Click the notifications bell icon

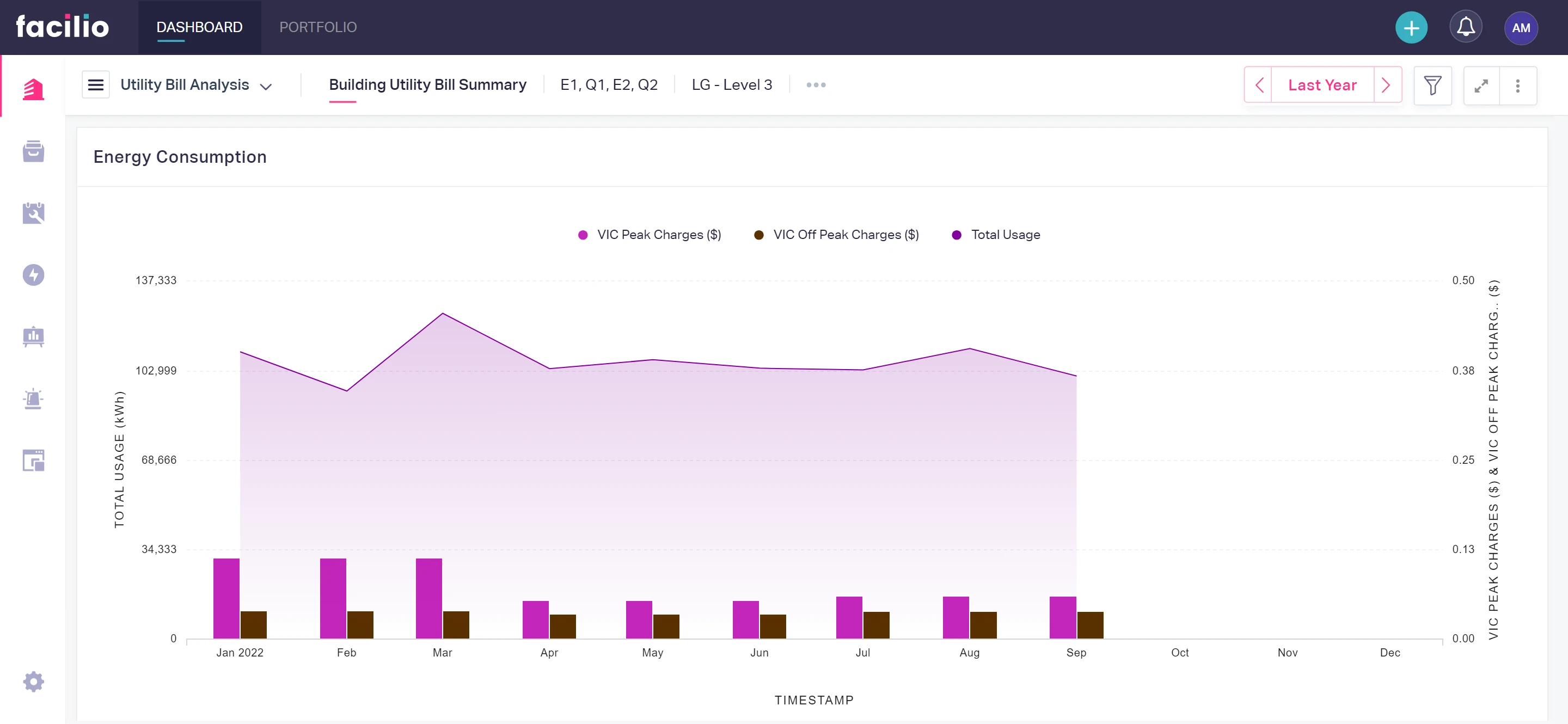pos(1466,27)
